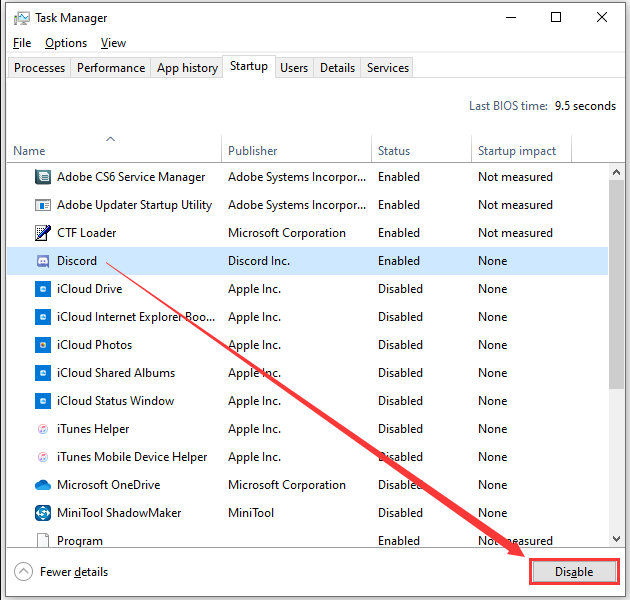Viewport: 630px width, 600px height.
Task: Click Not measured in the CTF Loader row
Action: tap(515, 233)
